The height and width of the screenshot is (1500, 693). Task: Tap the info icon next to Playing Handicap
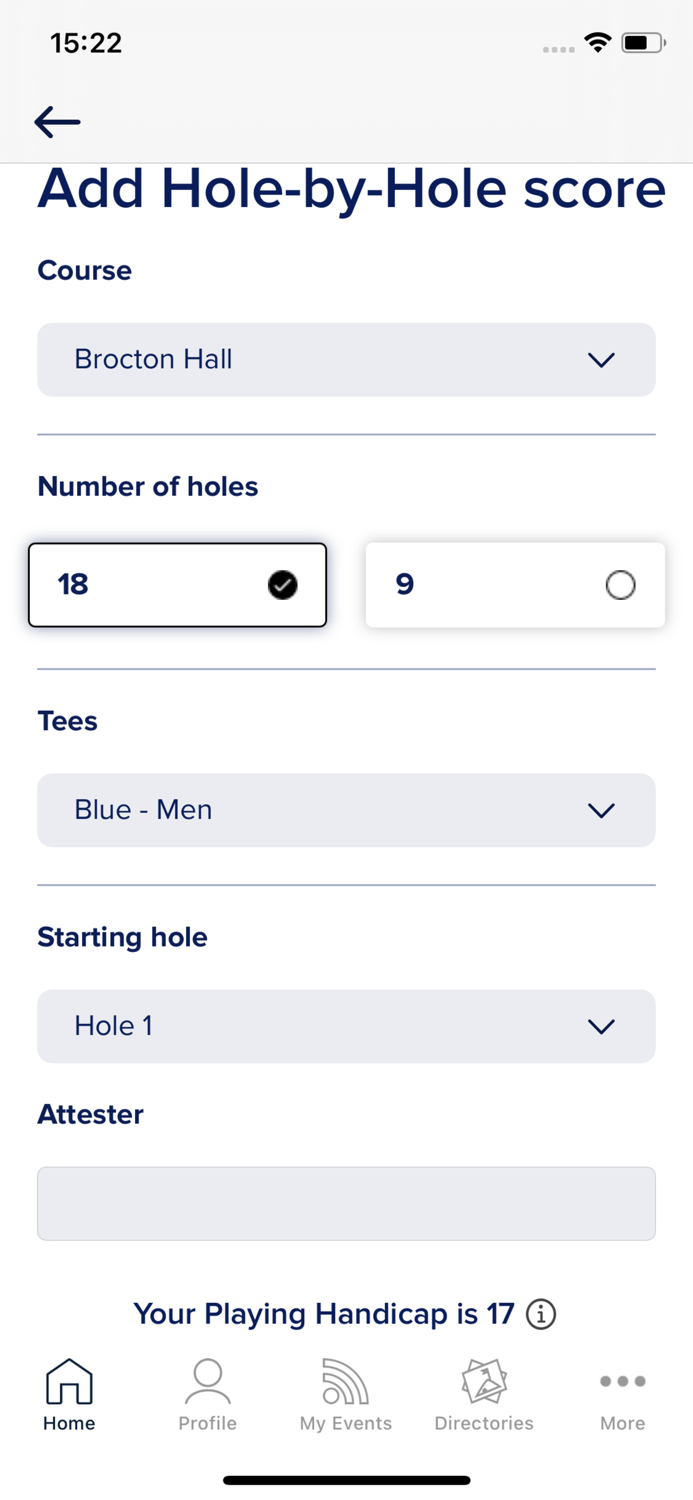point(540,1315)
